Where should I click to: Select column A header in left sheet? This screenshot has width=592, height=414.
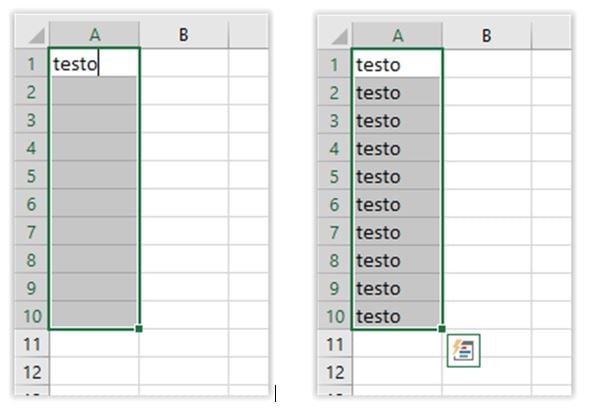[x=94, y=35]
